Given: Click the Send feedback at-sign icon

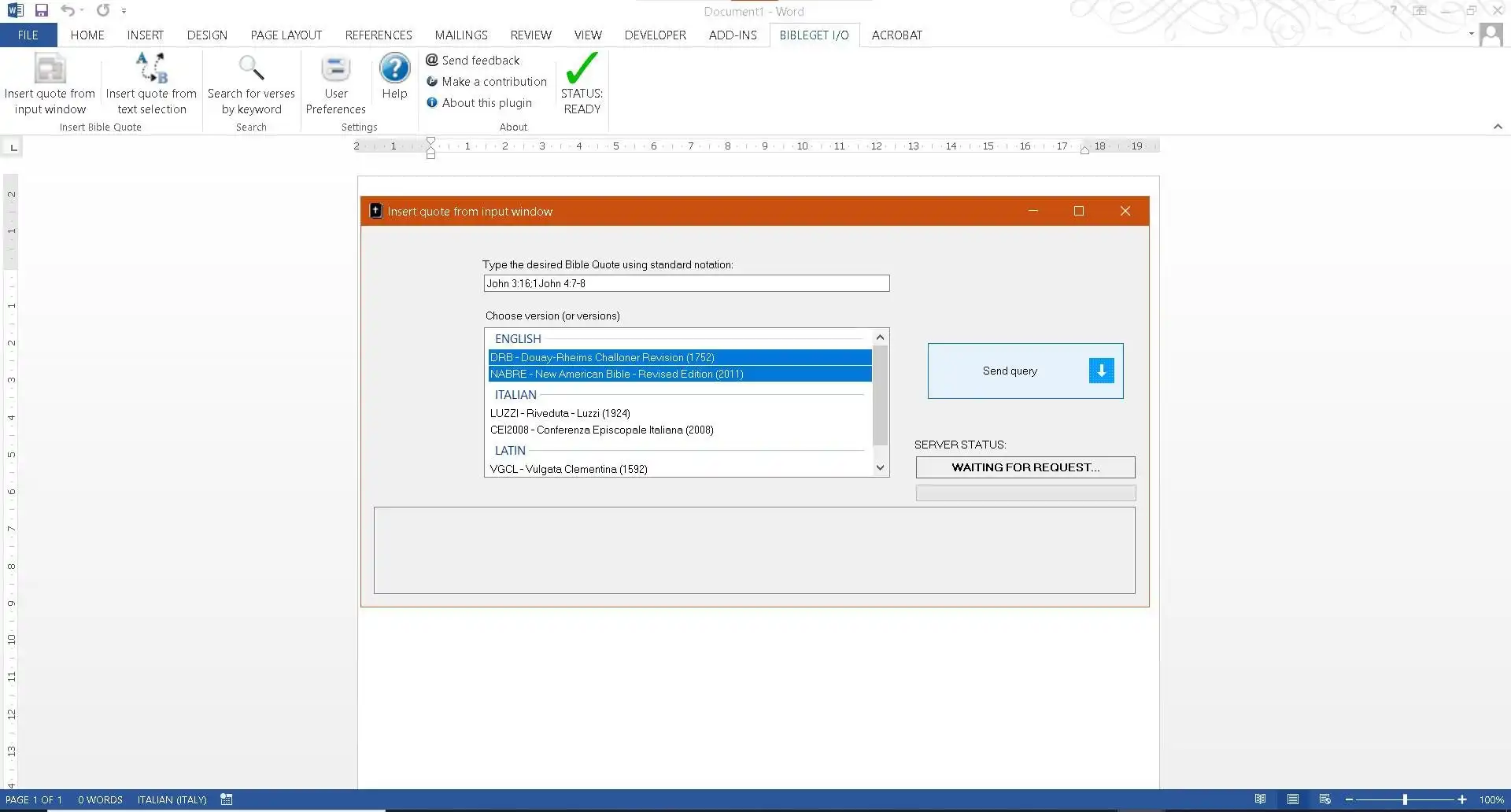Looking at the screenshot, I should (x=432, y=60).
